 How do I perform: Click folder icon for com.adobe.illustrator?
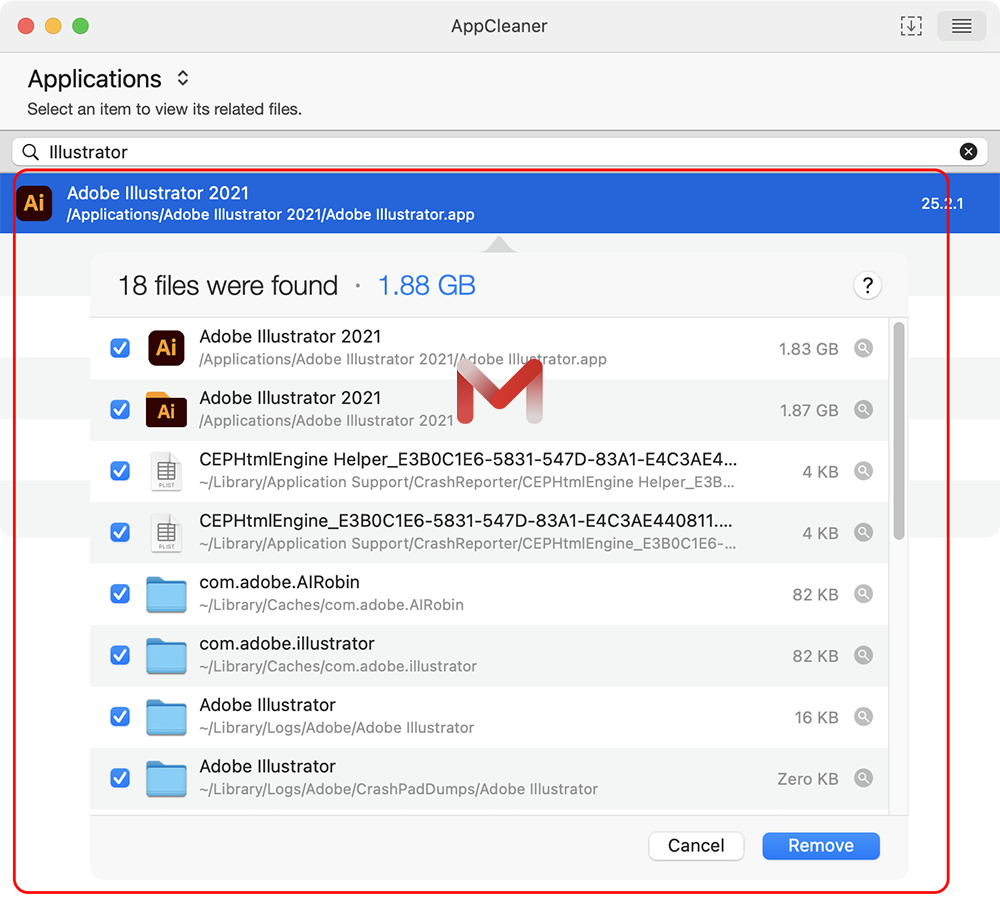coord(166,656)
